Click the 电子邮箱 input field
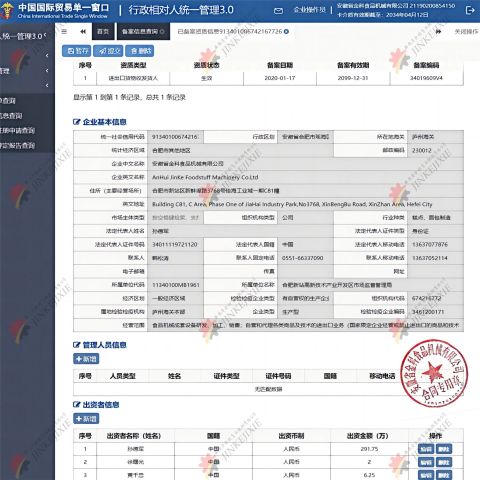 pos(175,271)
